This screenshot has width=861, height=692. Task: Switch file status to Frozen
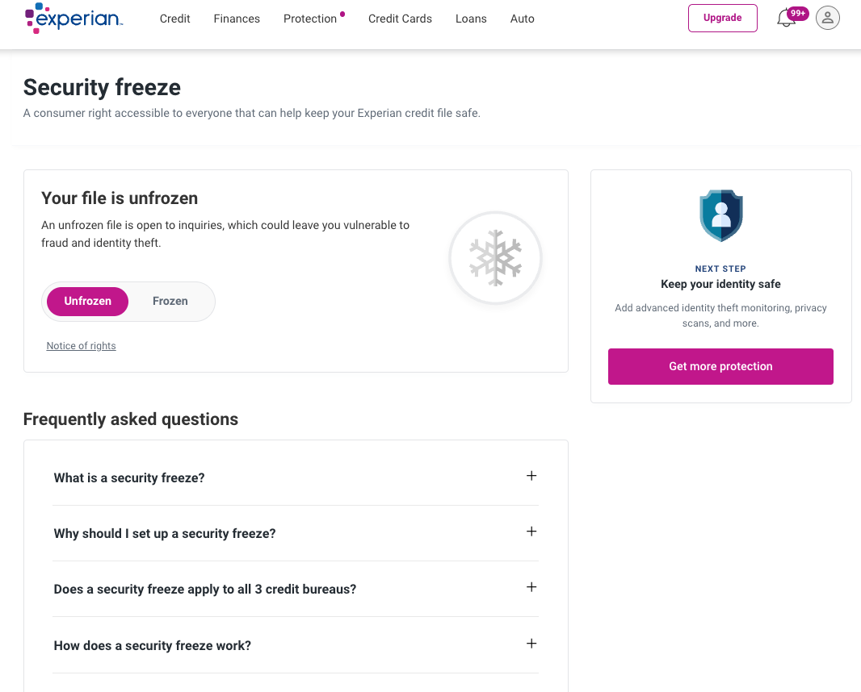click(x=170, y=301)
